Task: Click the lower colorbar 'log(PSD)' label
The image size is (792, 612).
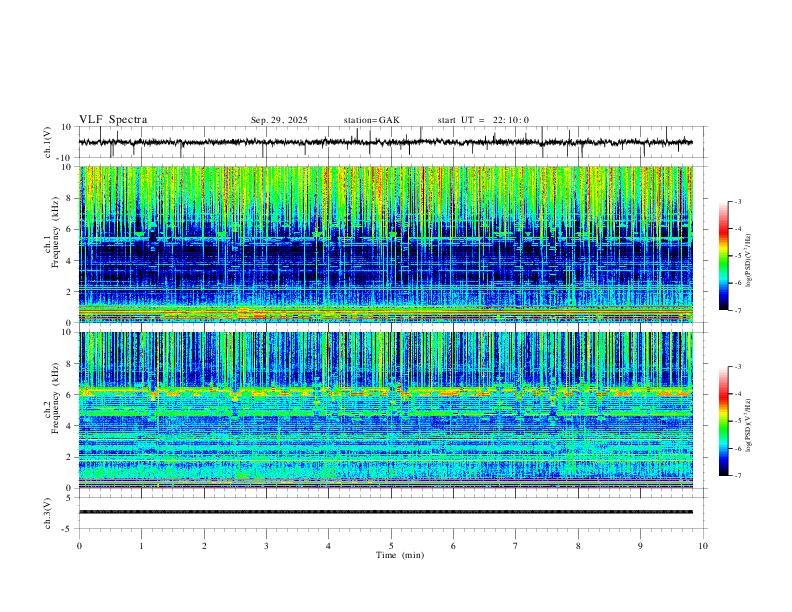Action: (749, 425)
